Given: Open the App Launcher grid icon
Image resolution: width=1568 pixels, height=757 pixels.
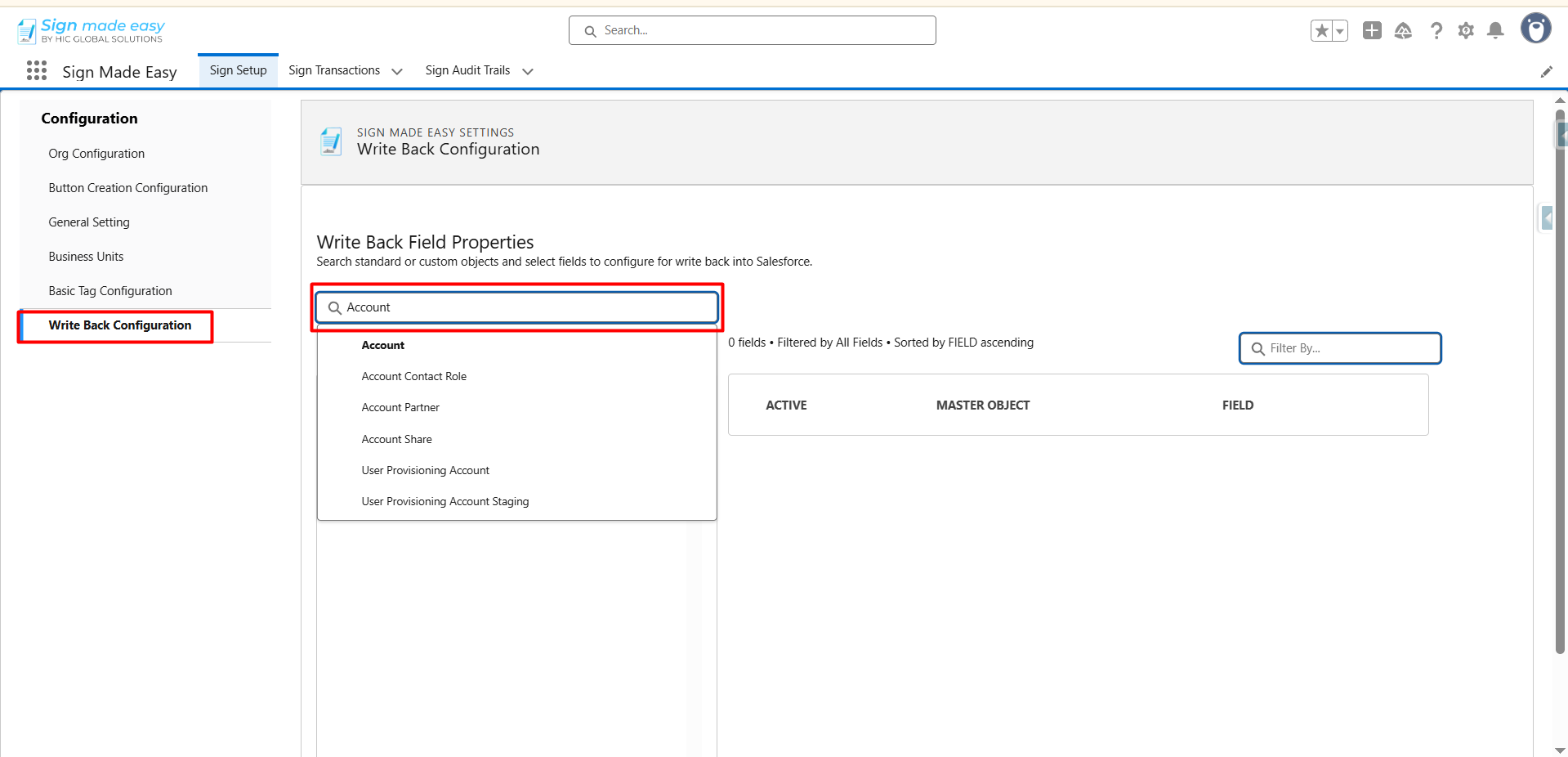Looking at the screenshot, I should coord(36,71).
